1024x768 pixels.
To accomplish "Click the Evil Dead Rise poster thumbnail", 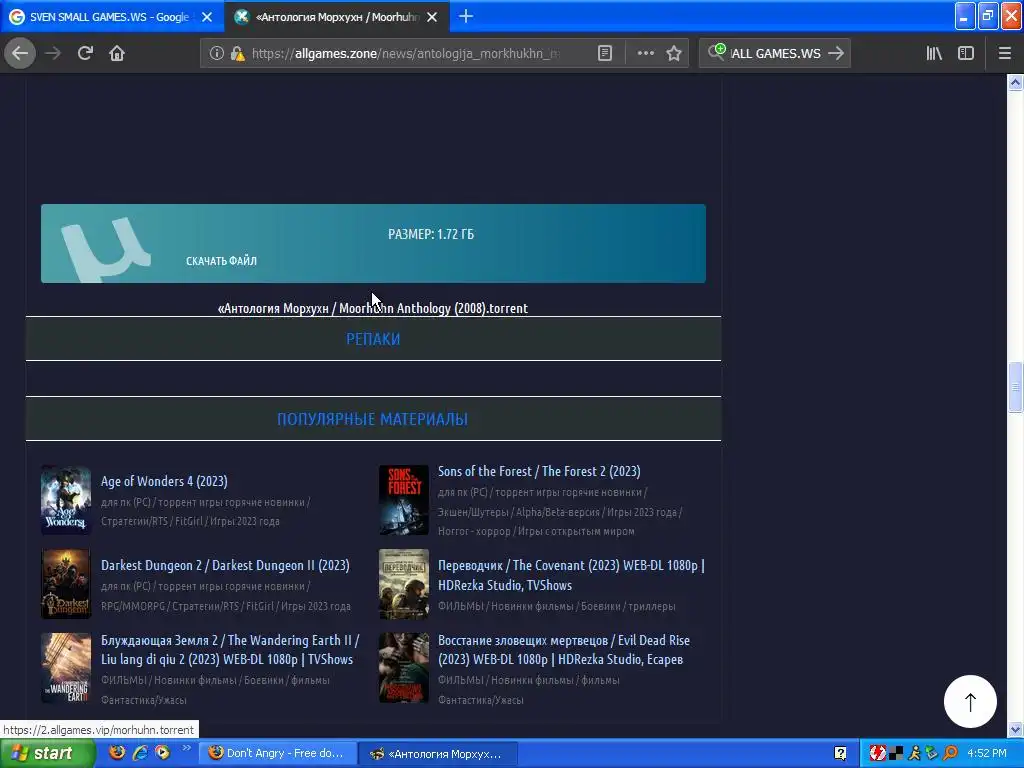I will [x=404, y=667].
